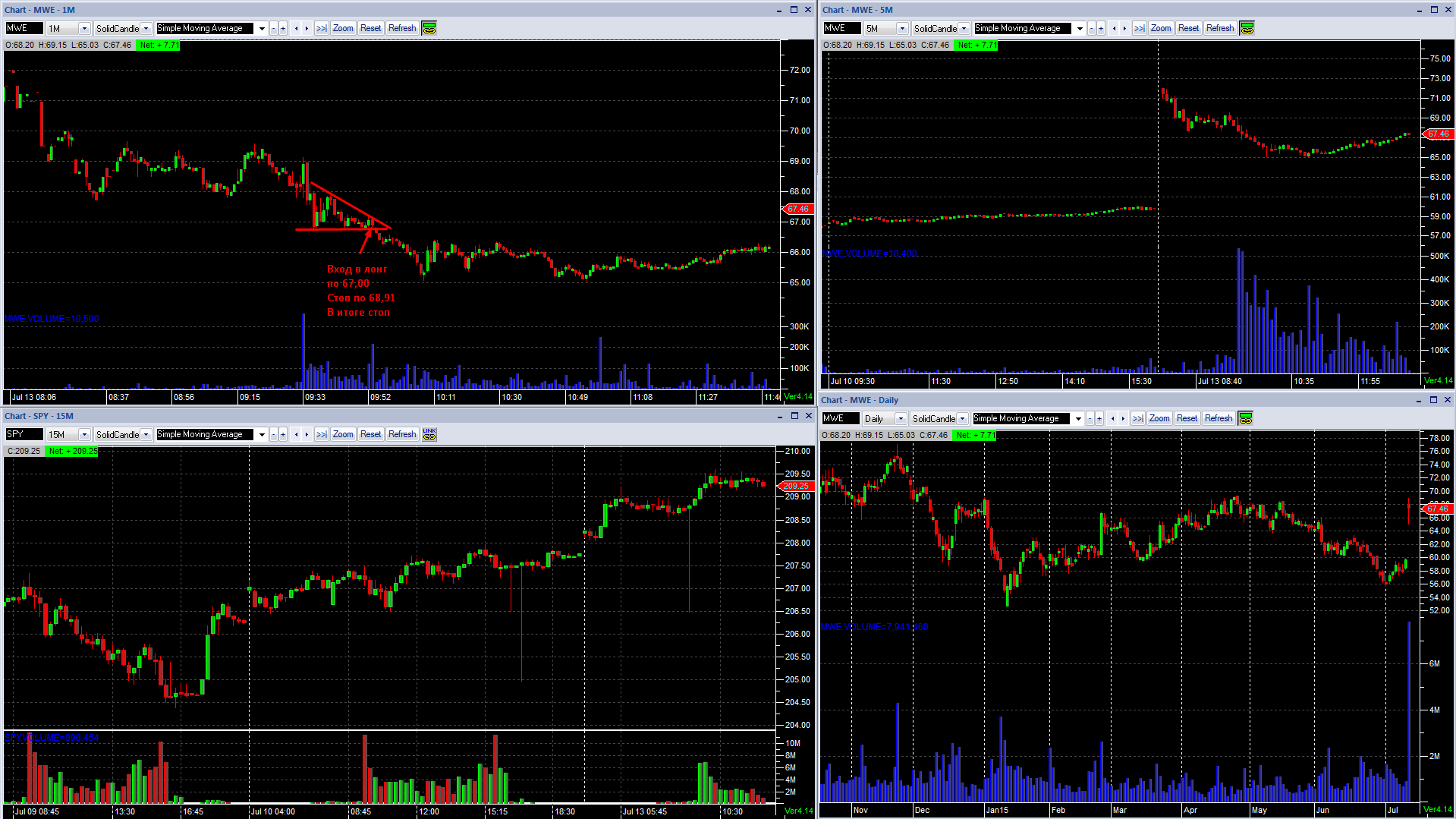1456x819 pixels.
Task: Open SolidCandle dropdown in SPY 15M chart
Action: 146,434
